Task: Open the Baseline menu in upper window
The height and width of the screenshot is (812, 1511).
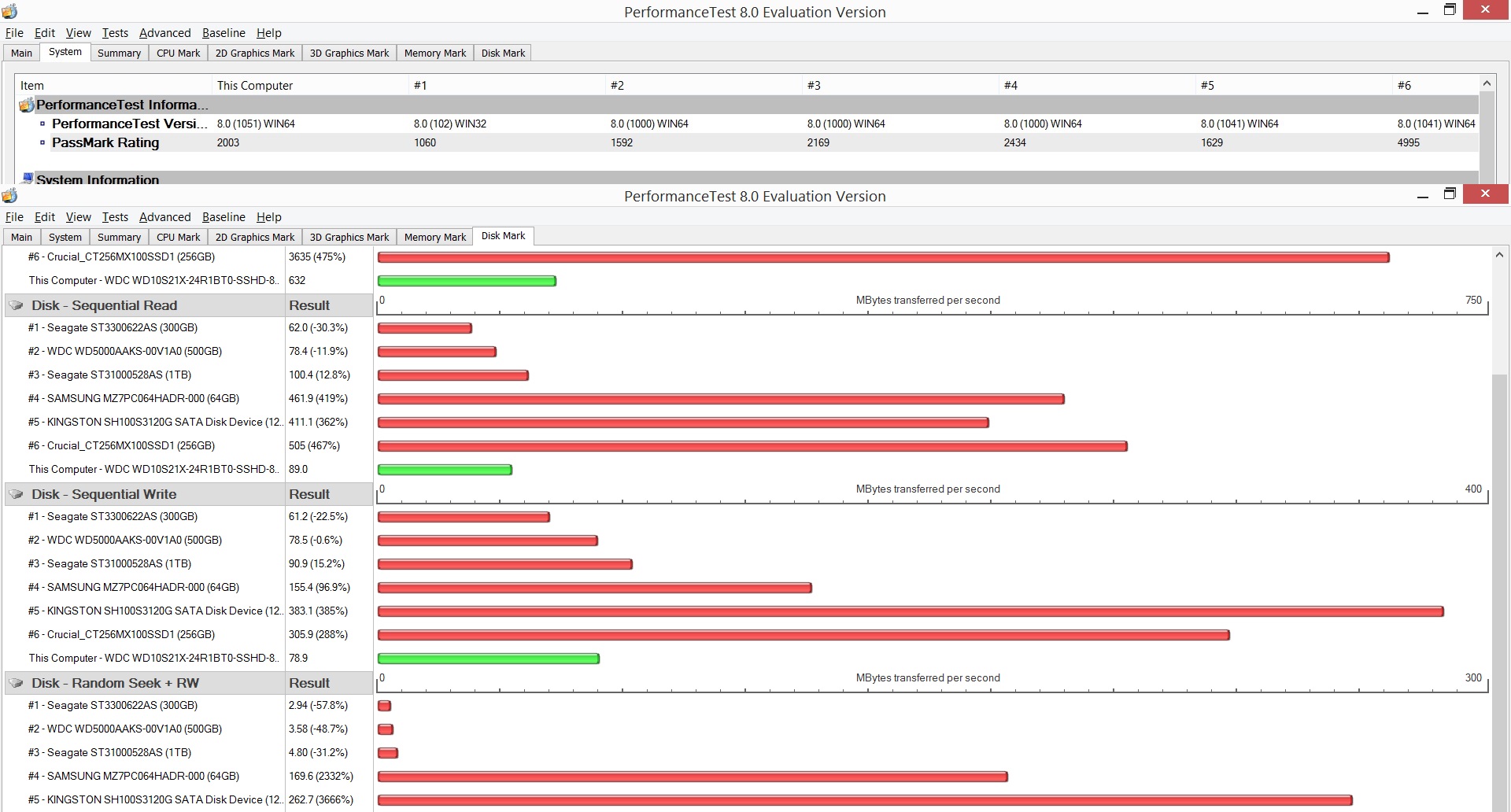Action: pyautogui.click(x=224, y=33)
